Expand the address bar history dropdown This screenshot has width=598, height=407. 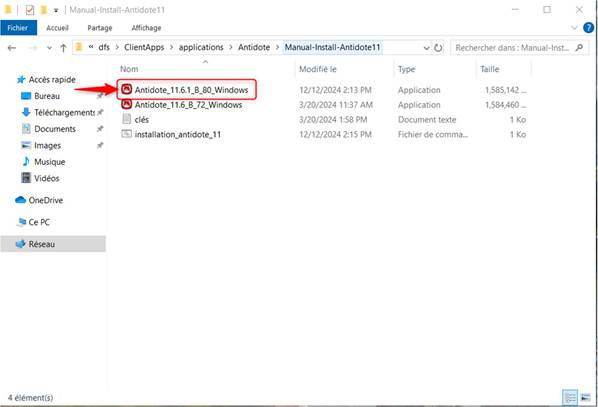(x=426, y=48)
